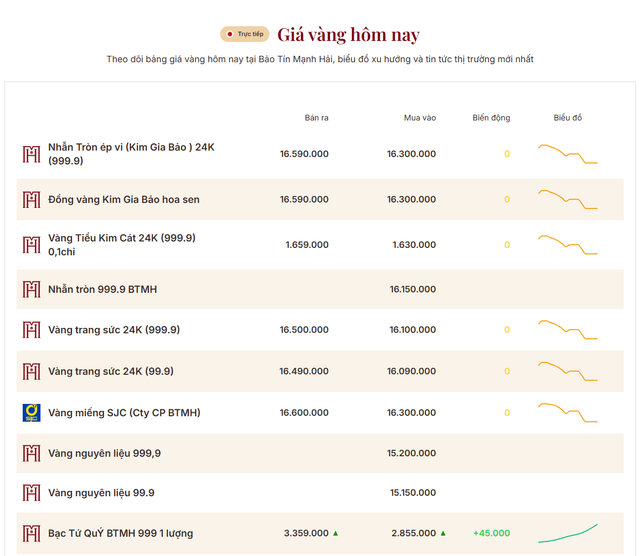Click the Bán ra column header
The height and width of the screenshot is (556, 640).
click(x=316, y=118)
